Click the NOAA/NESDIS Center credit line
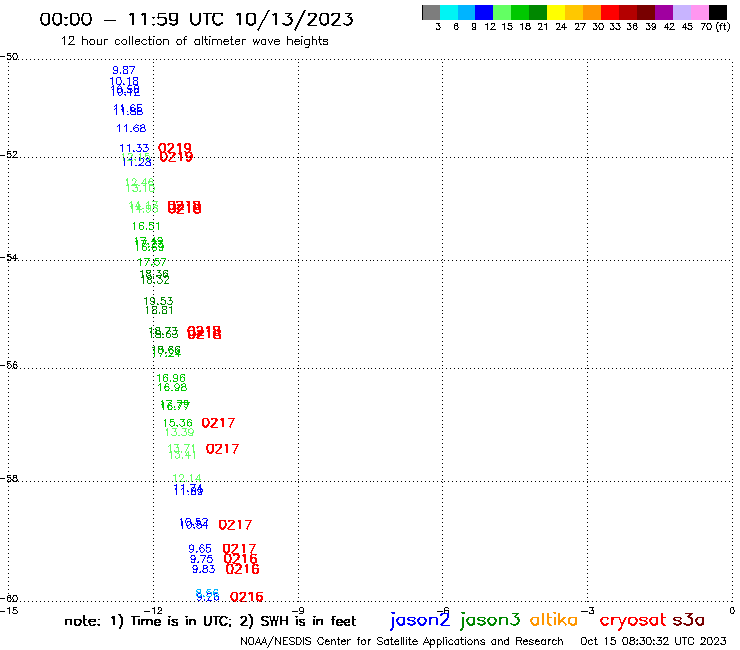This screenshot has width=740, height=650. [x=402, y=642]
